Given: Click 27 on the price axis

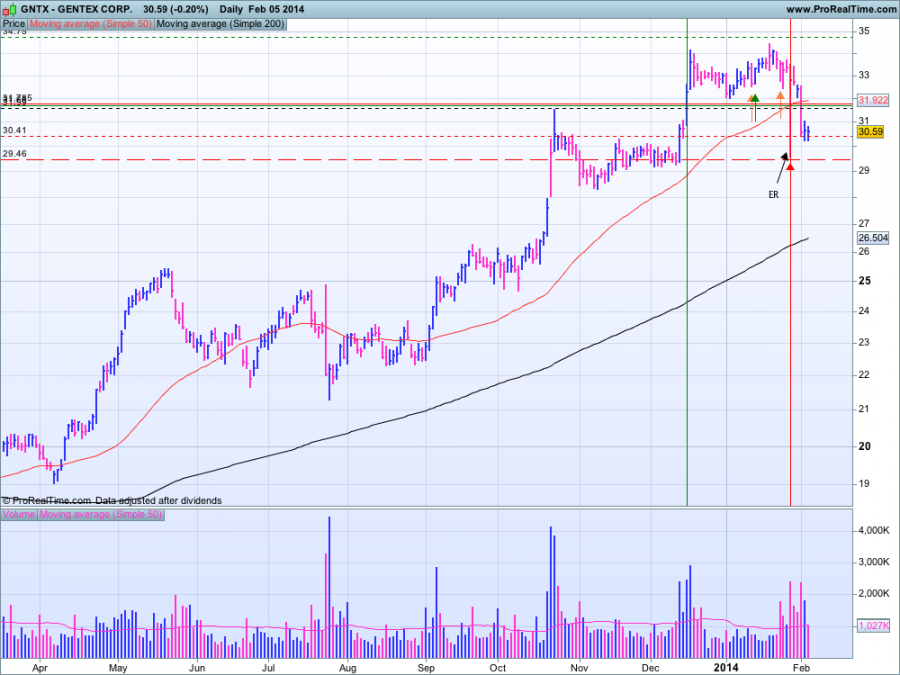Looking at the screenshot, I should 864,223.
